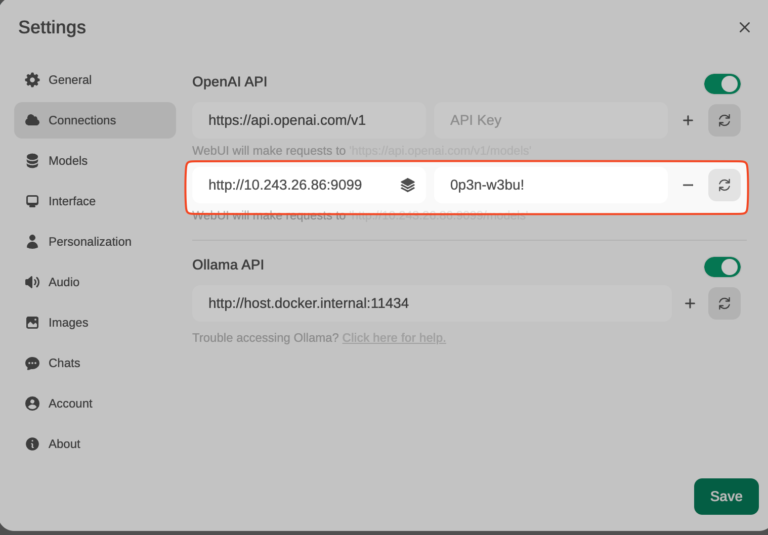Image resolution: width=768 pixels, height=535 pixels.
Task: Disable the OpenAI API toggle
Action: (x=722, y=84)
